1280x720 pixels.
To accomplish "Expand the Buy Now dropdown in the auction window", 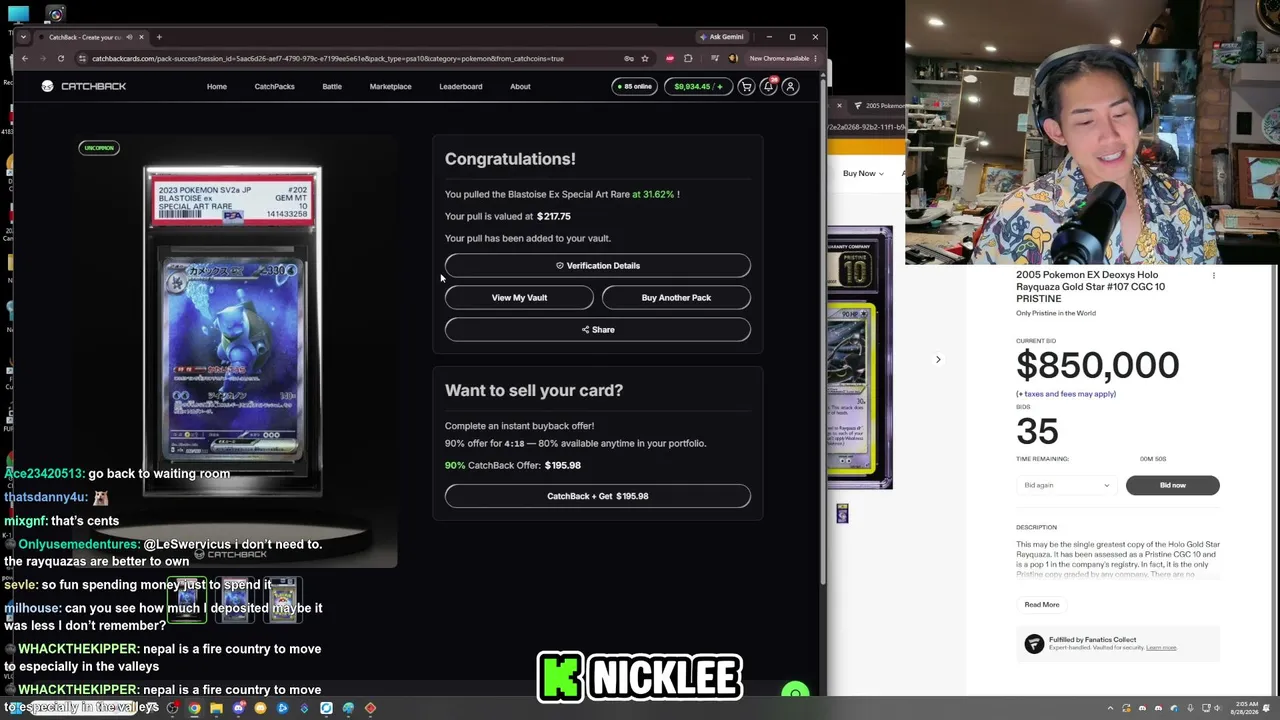I will [x=863, y=173].
